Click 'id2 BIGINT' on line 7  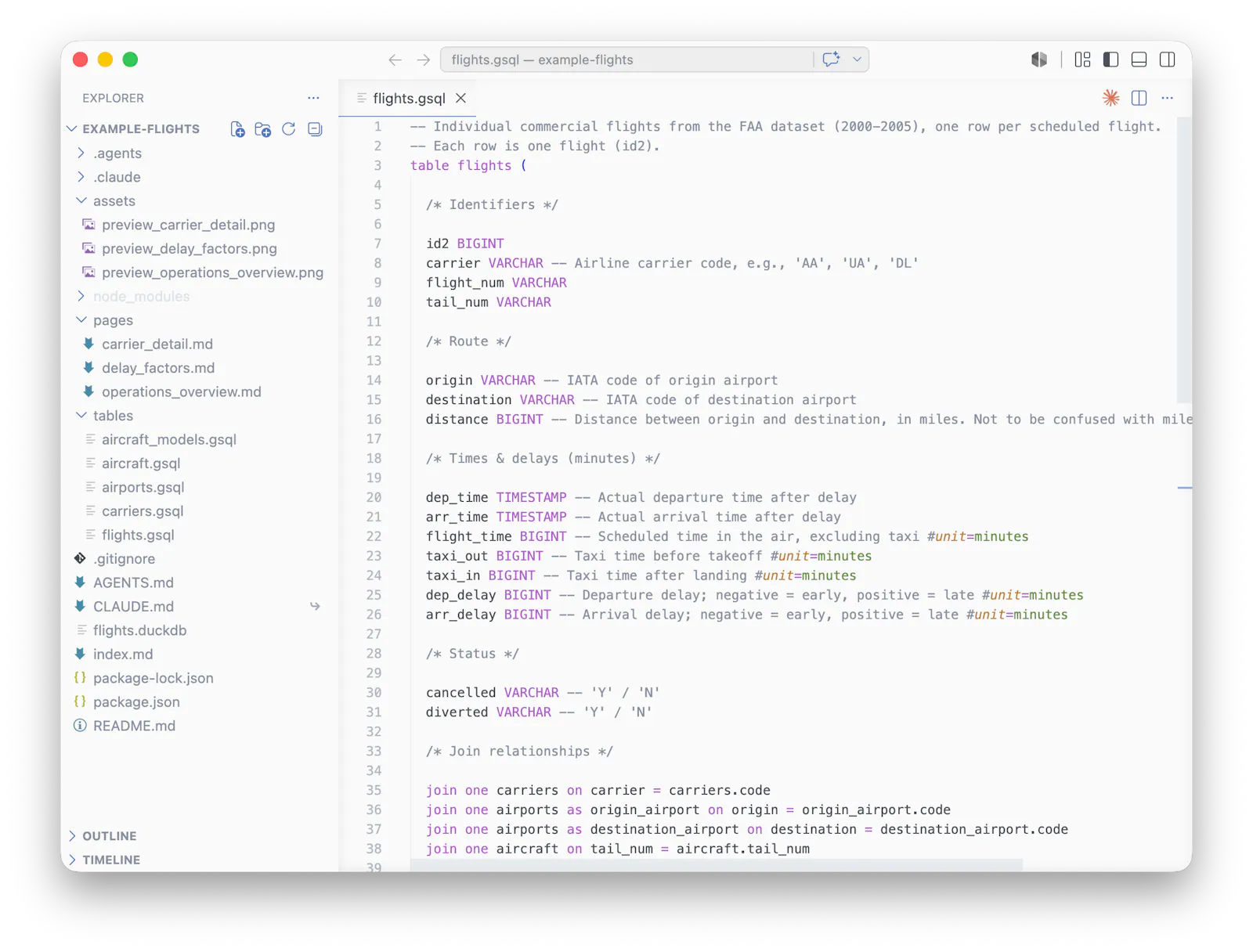pos(465,243)
